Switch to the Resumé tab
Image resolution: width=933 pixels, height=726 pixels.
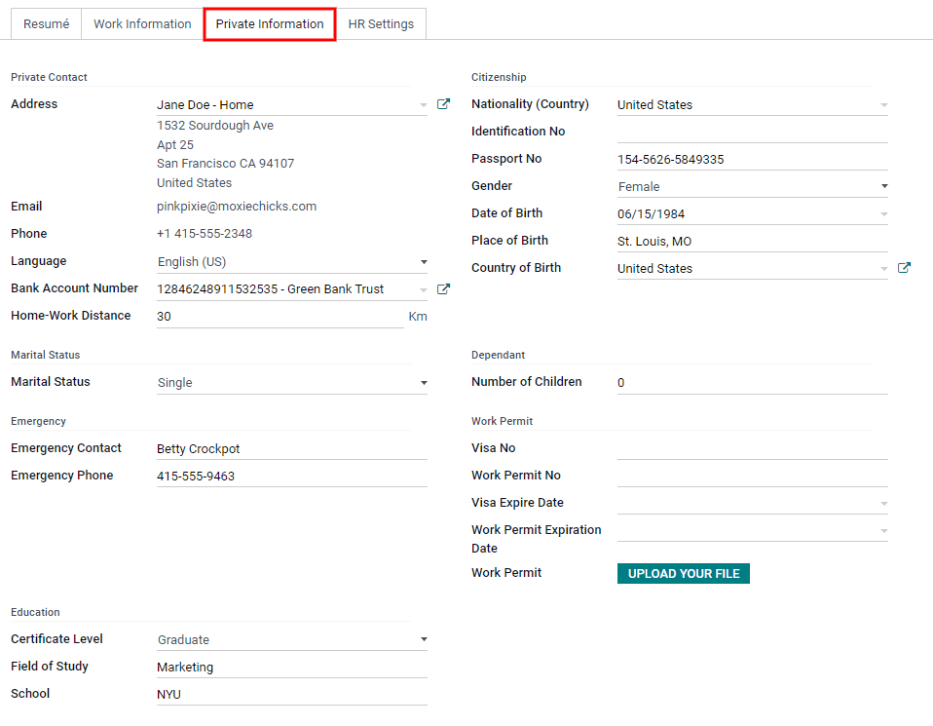[x=46, y=24]
